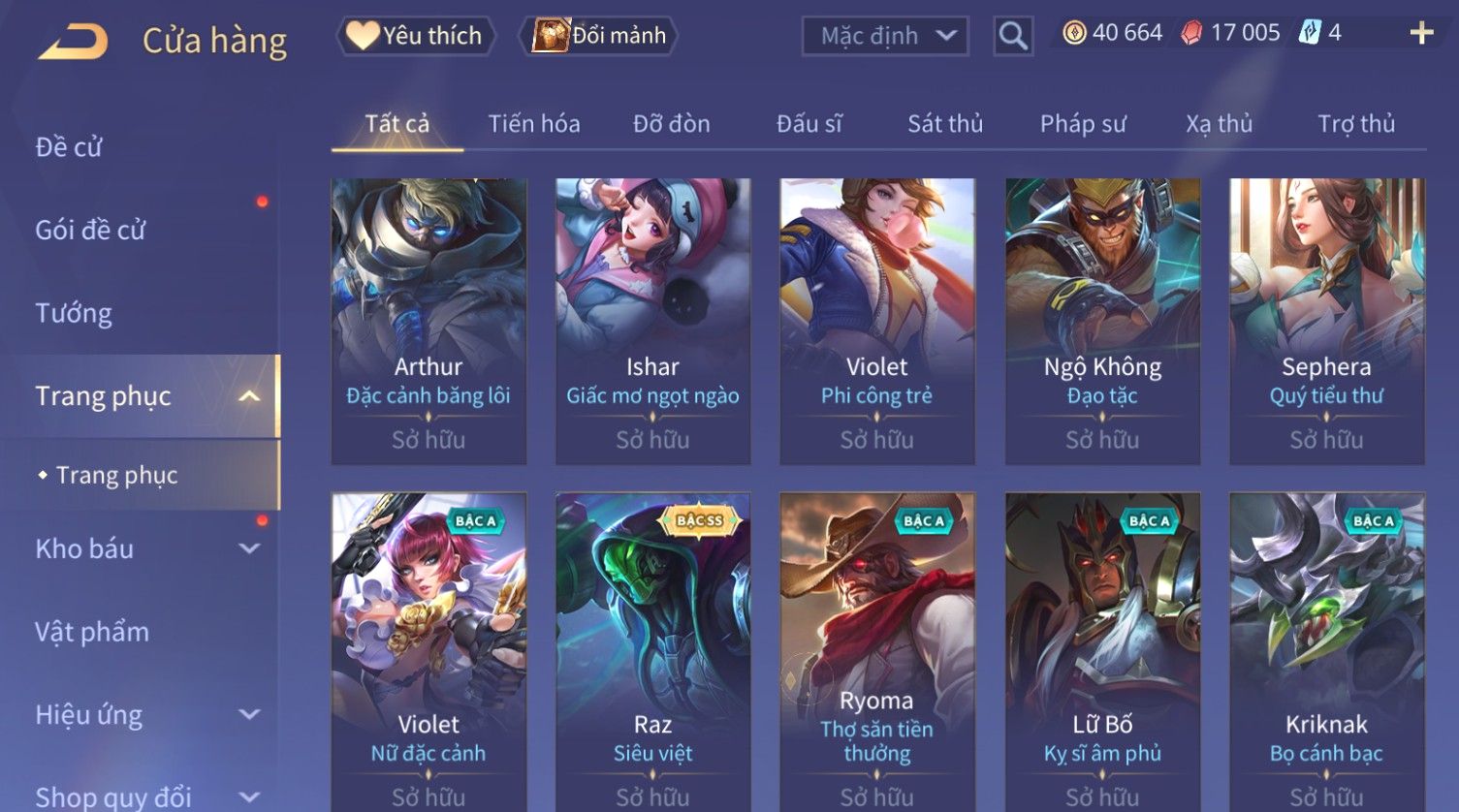Expand the Kho báu sidebar section
This screenshot has height=812, width=1459.
click(249, 548)
